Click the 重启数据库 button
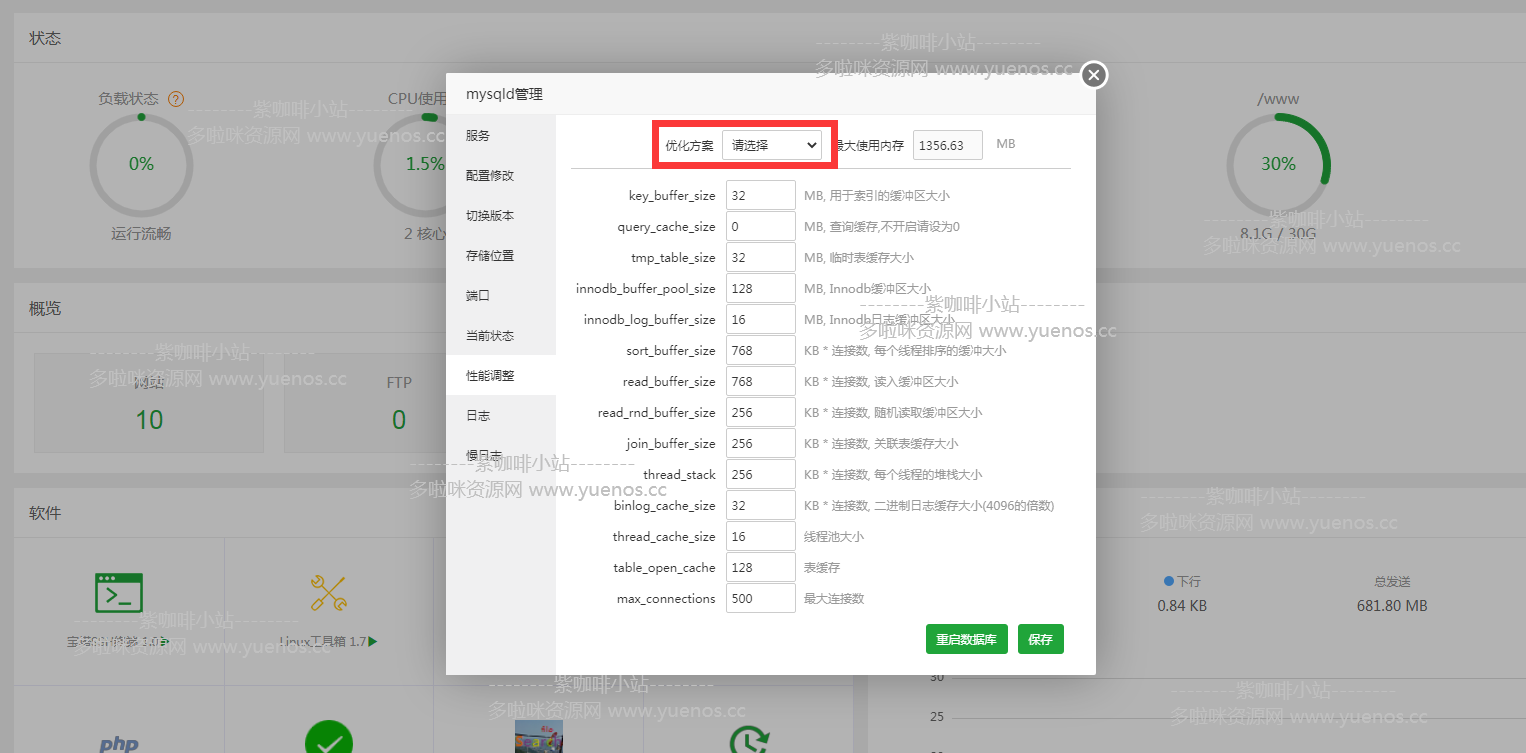Screen dimensions: 1526x753 tap(966, 639)
